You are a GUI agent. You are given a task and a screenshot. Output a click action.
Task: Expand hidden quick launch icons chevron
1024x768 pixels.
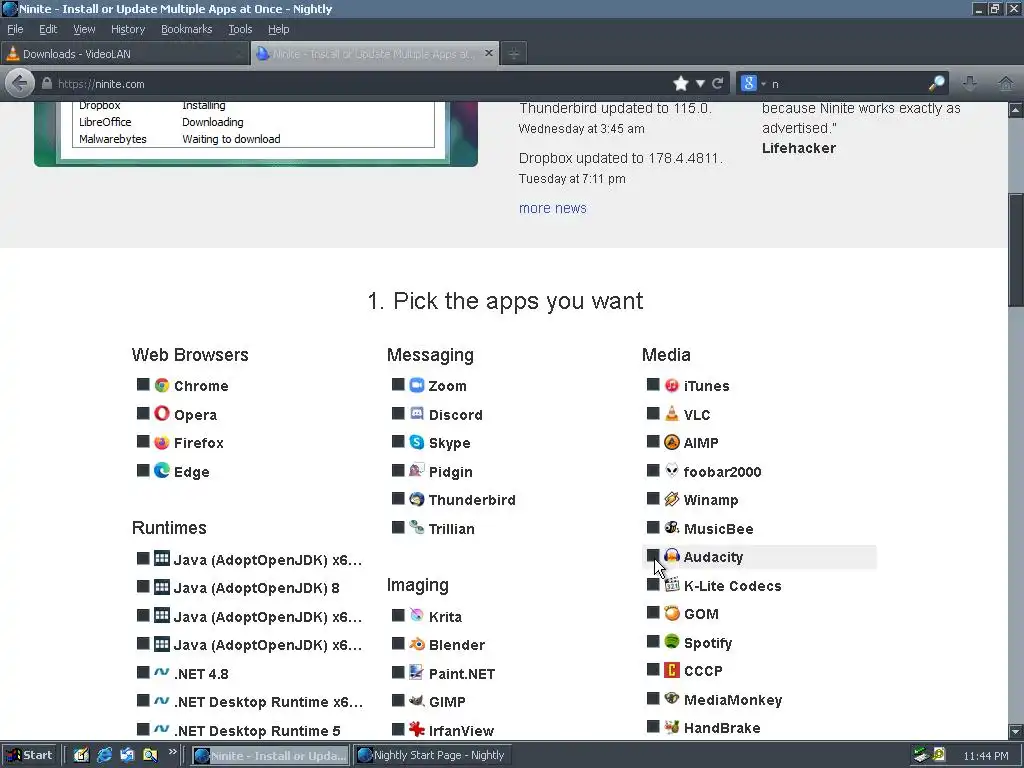point(172,752)
